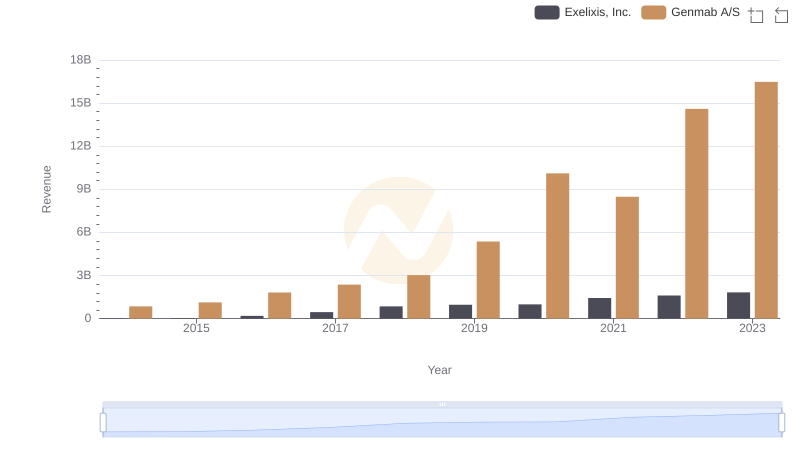800x461 pixels.
Task: Click the Exelixis dark legend swatch
Action: pyautogui.click(x=547, y=12)
